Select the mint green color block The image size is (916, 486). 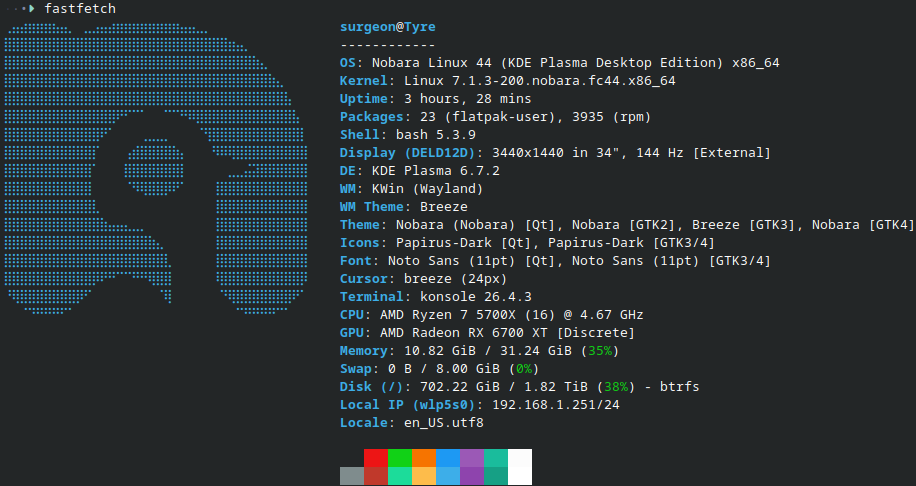[x=400, y=476]
